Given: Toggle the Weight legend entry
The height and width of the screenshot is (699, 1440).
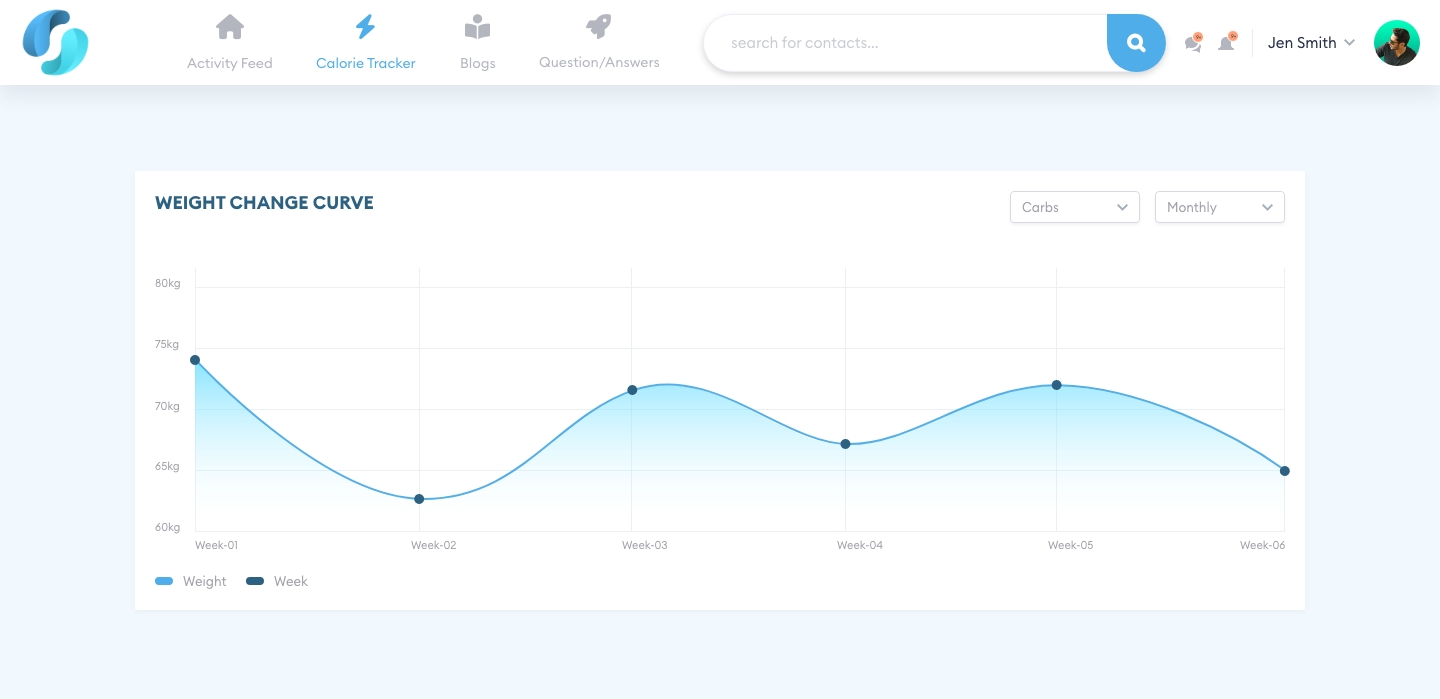Looking at the screenshot, I should [x=190, y=581].
